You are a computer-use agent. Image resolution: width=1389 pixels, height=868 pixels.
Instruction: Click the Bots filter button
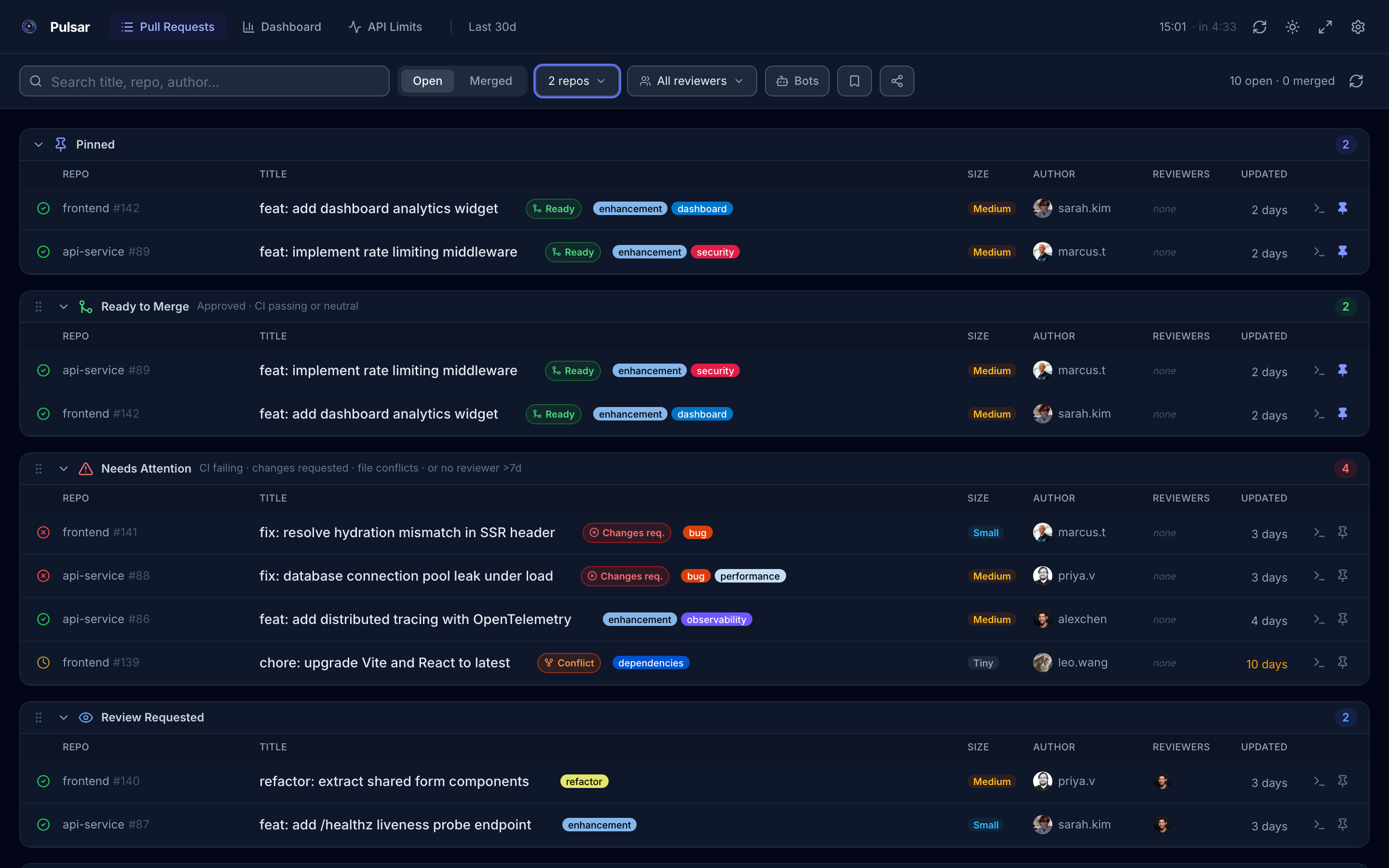click(797, 81)
